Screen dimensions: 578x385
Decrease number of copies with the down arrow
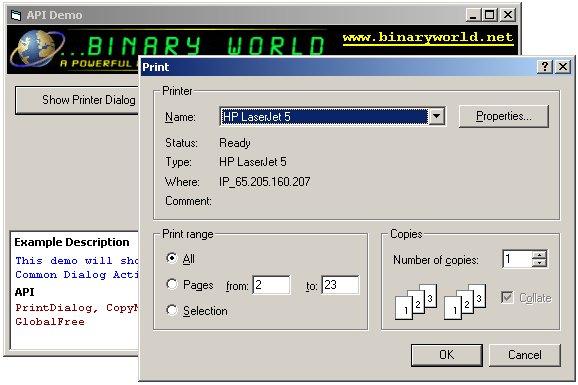tap(539, 263)
